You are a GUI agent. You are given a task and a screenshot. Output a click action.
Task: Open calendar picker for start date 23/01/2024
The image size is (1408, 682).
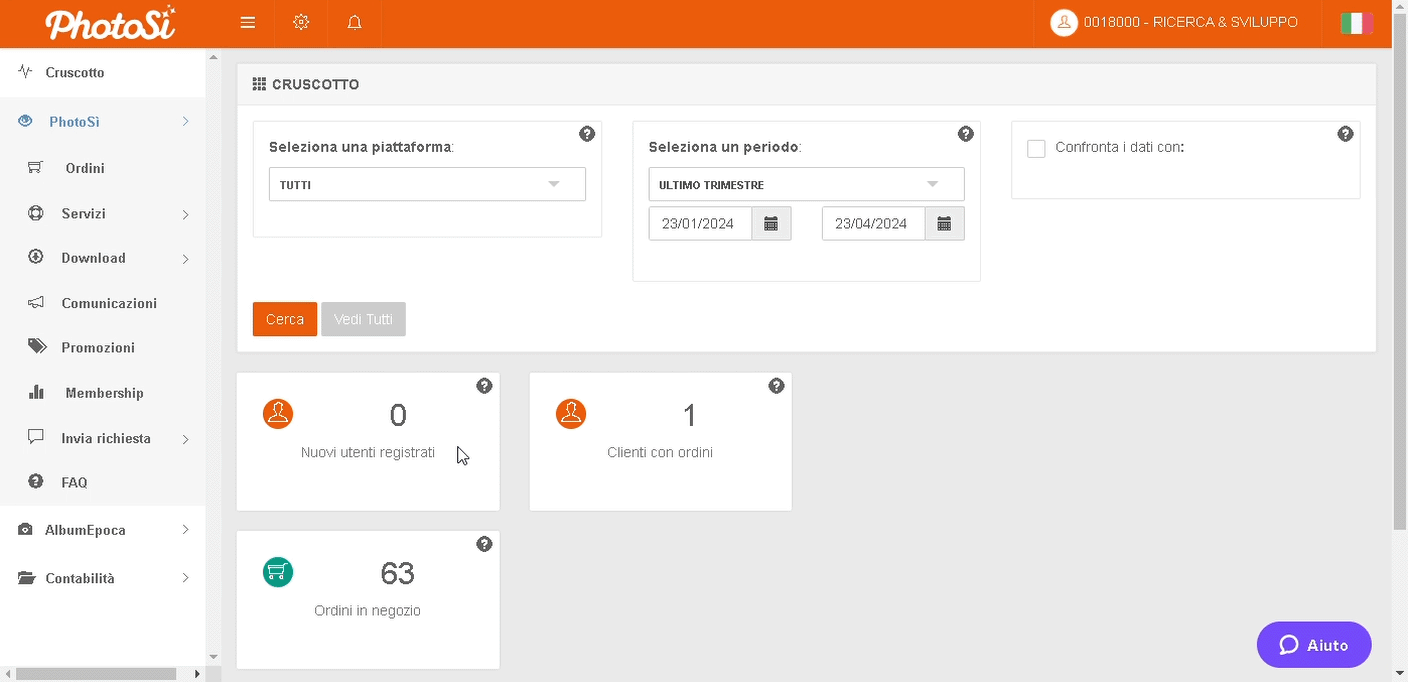coord(771,224)
